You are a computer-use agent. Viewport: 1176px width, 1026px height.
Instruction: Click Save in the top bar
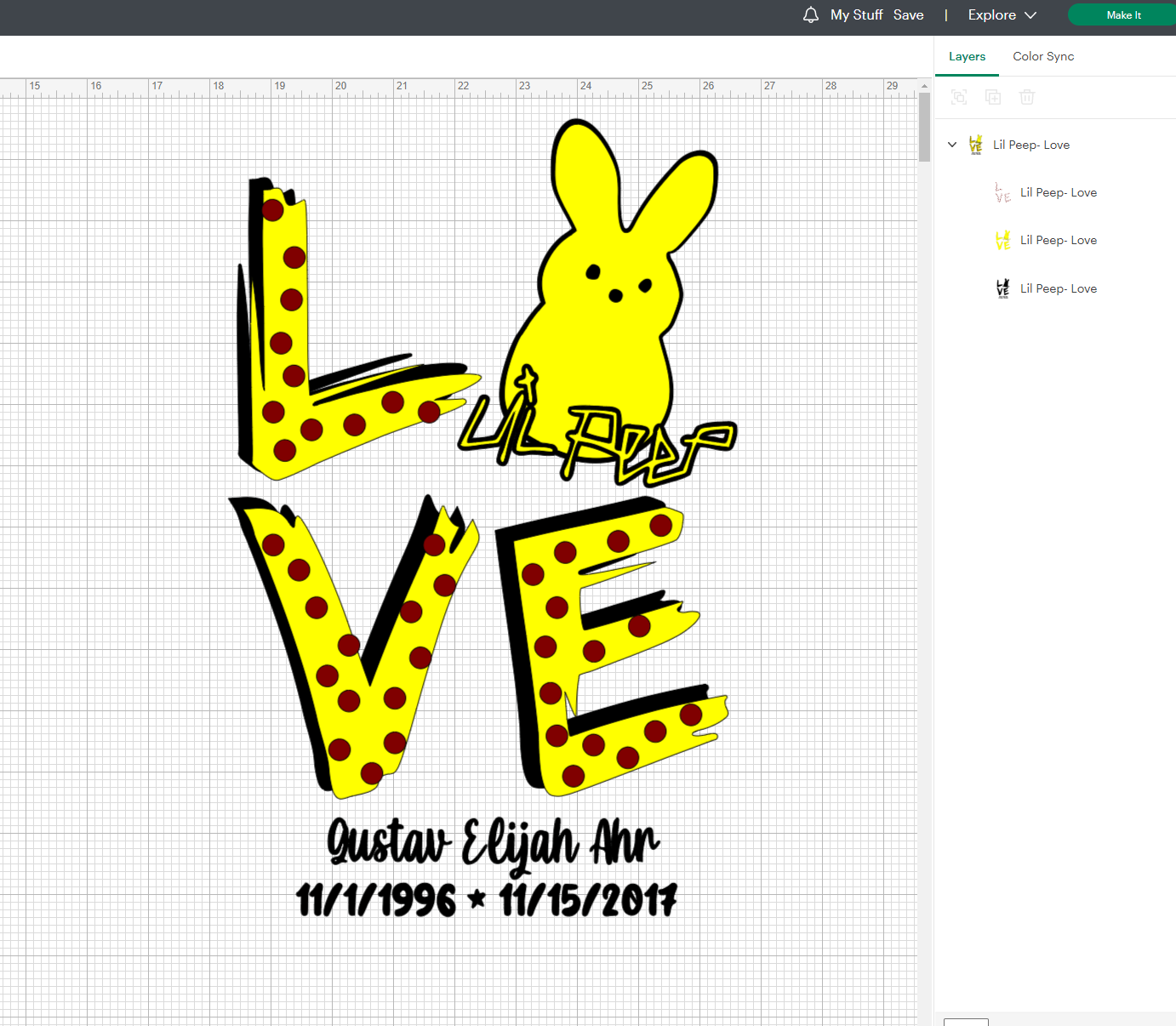[x=908, y=14]
